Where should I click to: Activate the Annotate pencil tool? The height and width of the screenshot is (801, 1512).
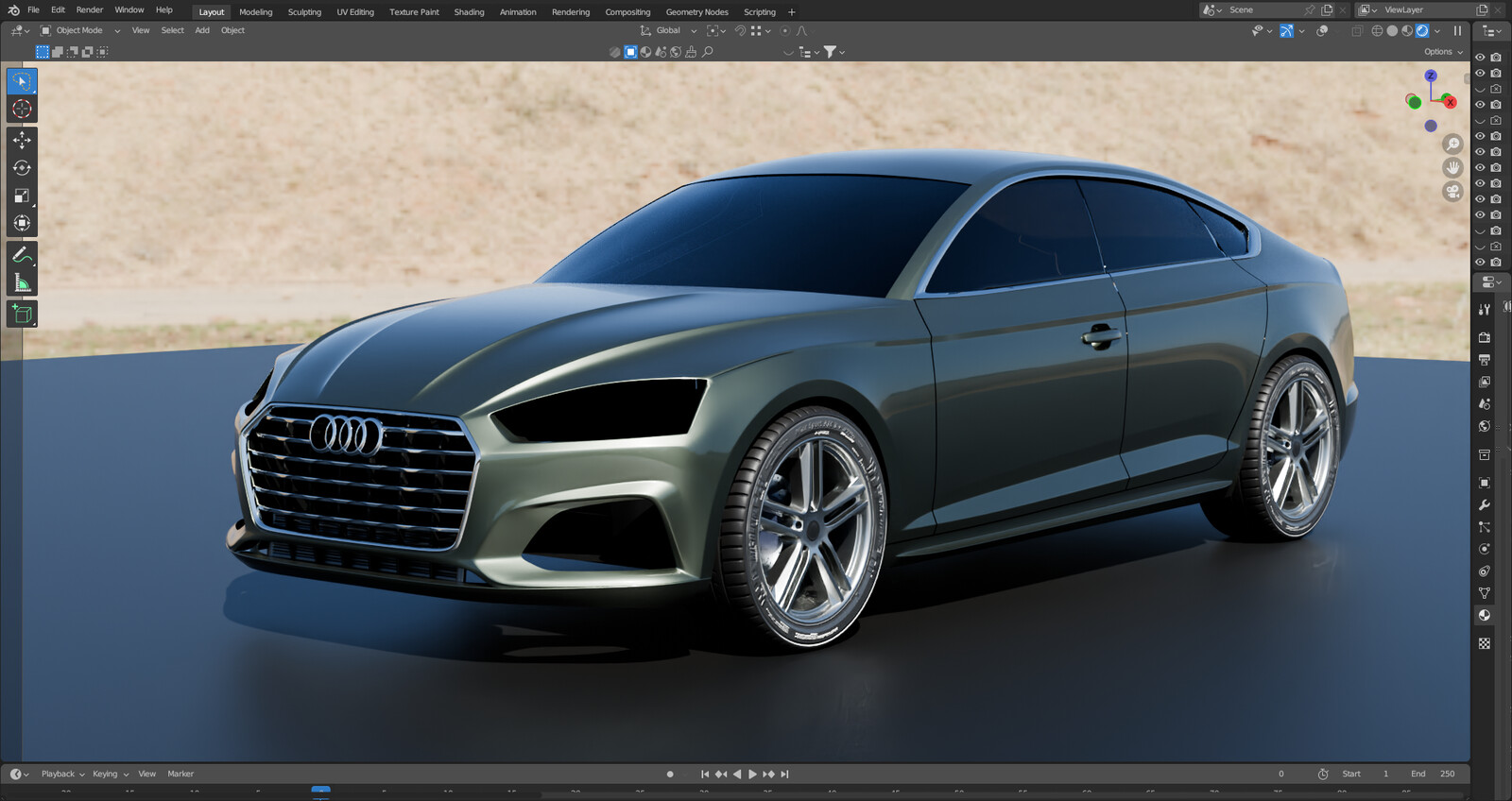coord(22,255)
